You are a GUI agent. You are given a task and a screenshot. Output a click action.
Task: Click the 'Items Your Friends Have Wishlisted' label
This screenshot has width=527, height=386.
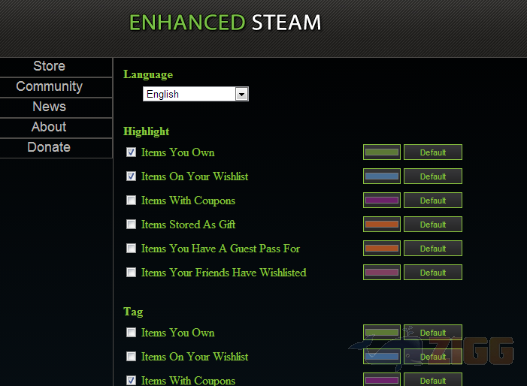pyautogui.click(x=224, y=272)
